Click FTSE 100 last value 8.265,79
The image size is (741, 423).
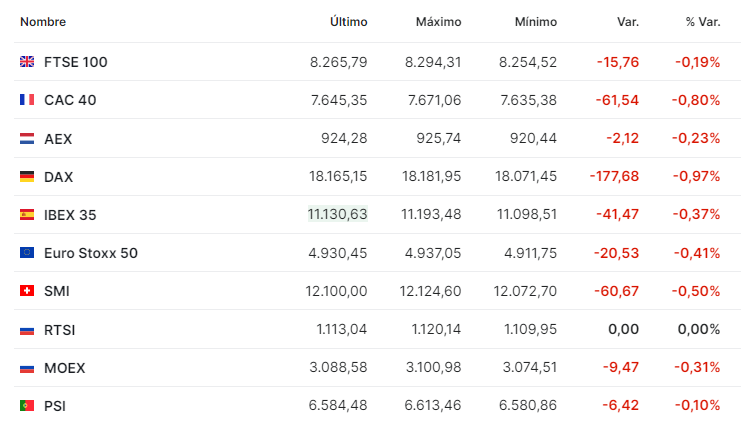338,62
